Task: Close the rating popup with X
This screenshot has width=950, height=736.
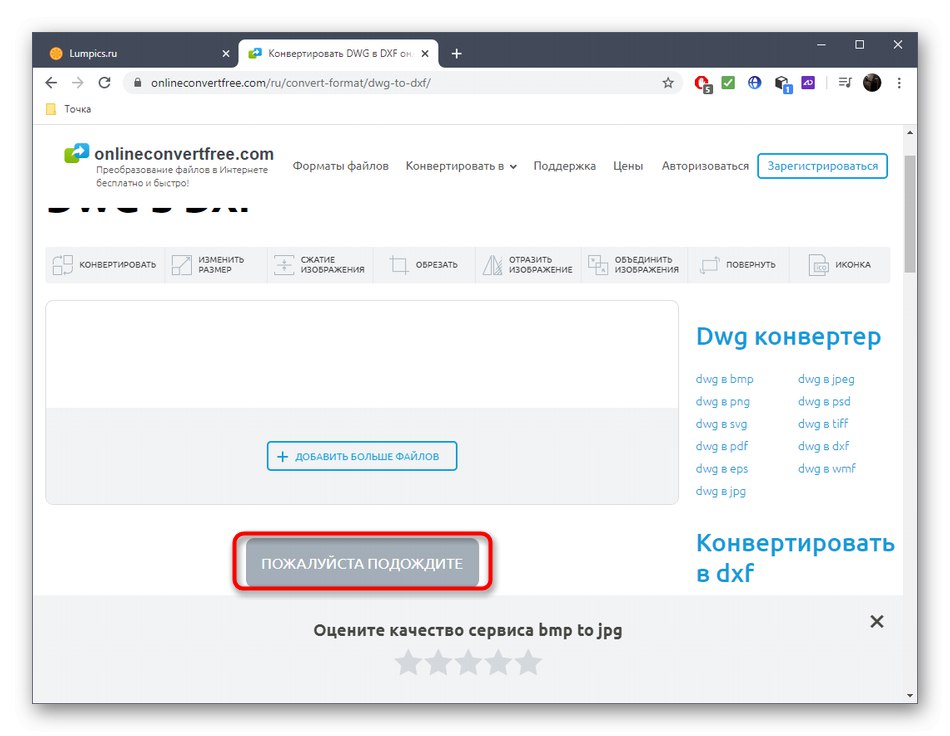Action: (877, 622)
